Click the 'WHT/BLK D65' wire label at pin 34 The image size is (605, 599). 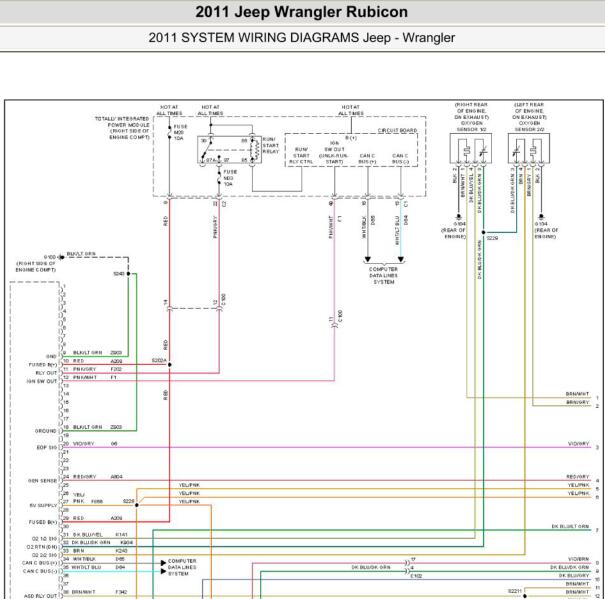[x=100, y=559]
